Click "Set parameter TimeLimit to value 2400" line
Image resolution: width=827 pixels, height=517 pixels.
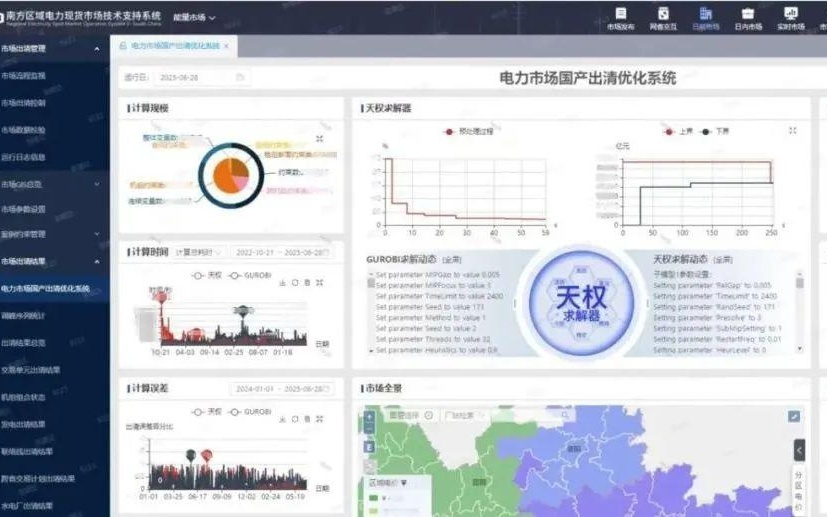coord(439,296)
